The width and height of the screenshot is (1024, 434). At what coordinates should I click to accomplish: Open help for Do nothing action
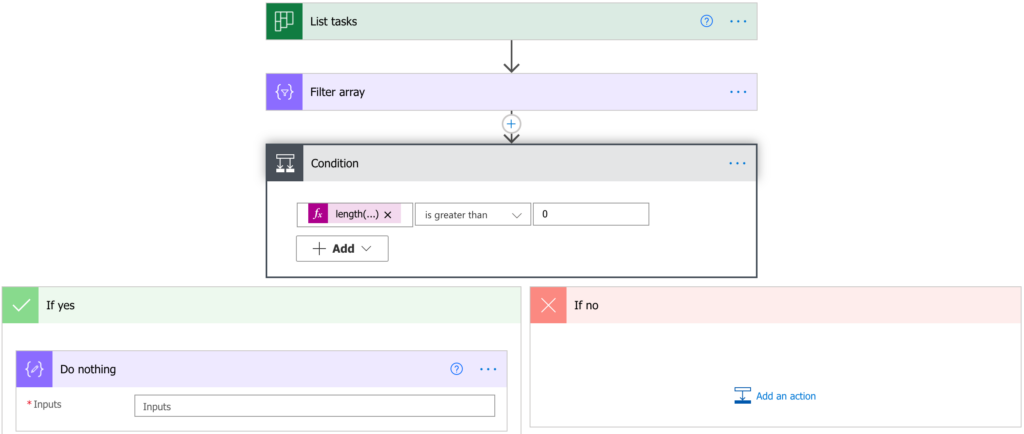pos(456,369)
